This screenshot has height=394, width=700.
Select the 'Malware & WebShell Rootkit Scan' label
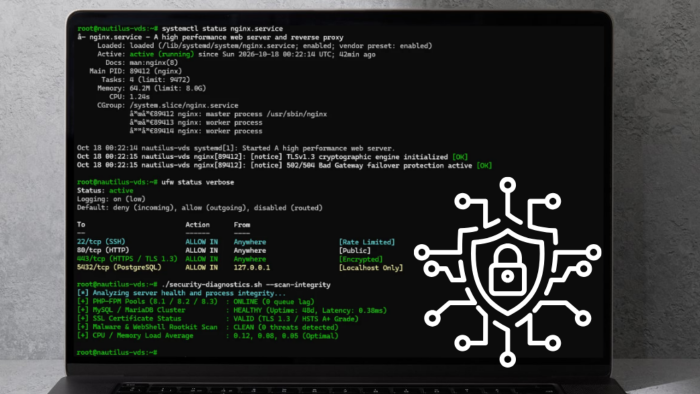click(155, 327)
